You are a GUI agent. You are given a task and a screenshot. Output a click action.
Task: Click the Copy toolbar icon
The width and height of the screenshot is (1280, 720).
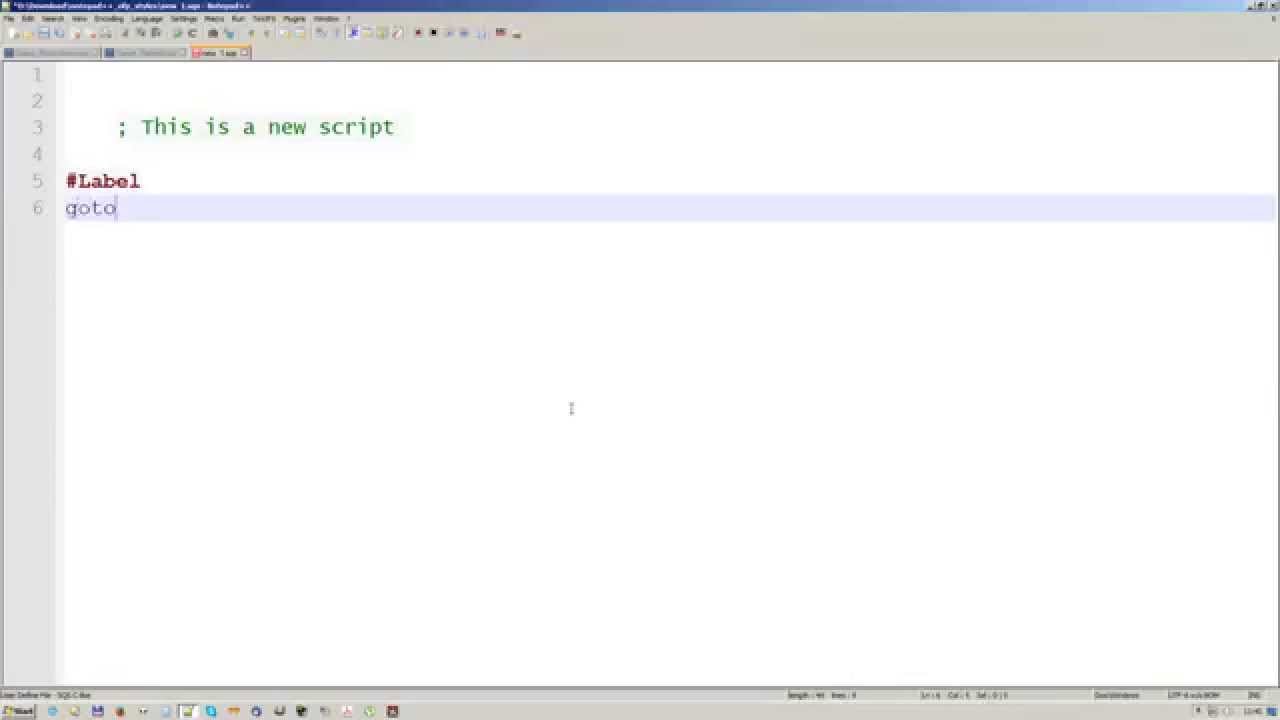point(141,33)
